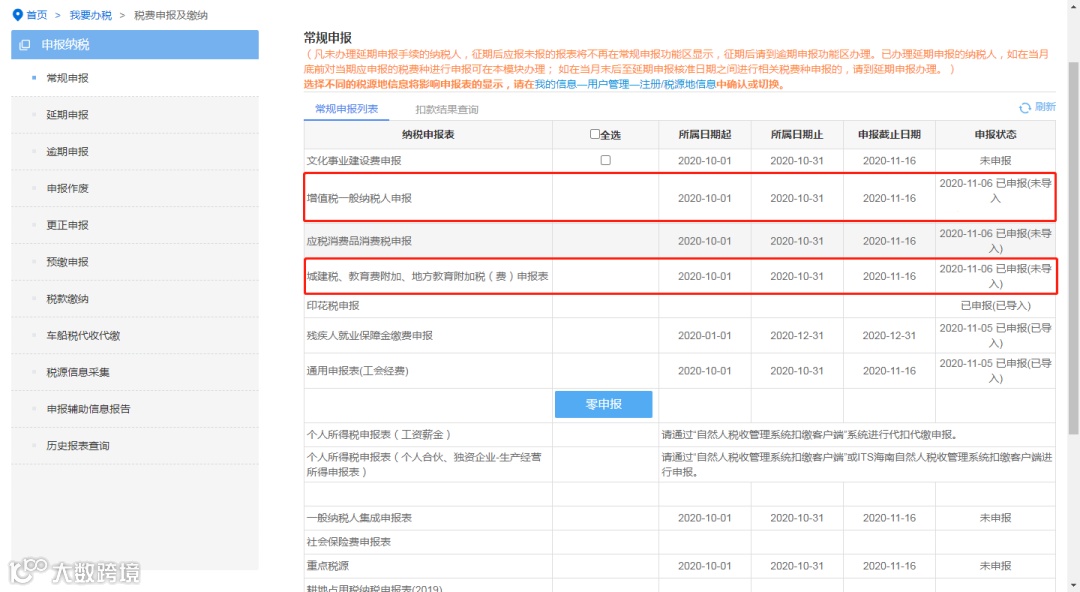Screen dimensions: 1080x592
Task: Click the 申报纳税 panel header icon
Action: [x=25, y=45]
